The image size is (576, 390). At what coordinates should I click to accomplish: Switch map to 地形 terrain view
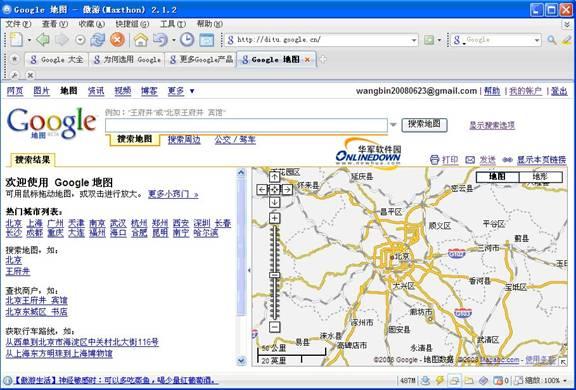tap(540, 177)
